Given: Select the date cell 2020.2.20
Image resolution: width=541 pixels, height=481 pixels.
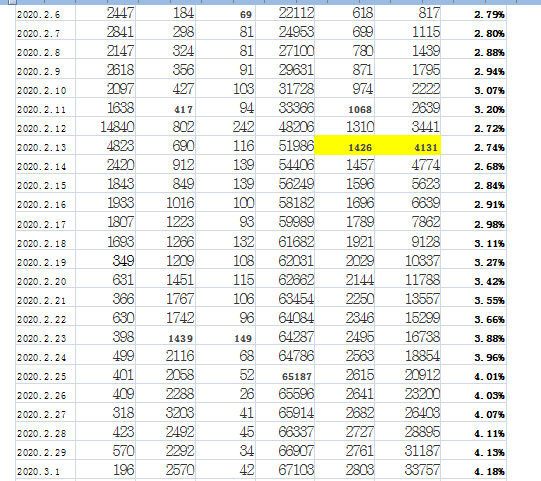Looking at the screenshot, I should (45, 279).
